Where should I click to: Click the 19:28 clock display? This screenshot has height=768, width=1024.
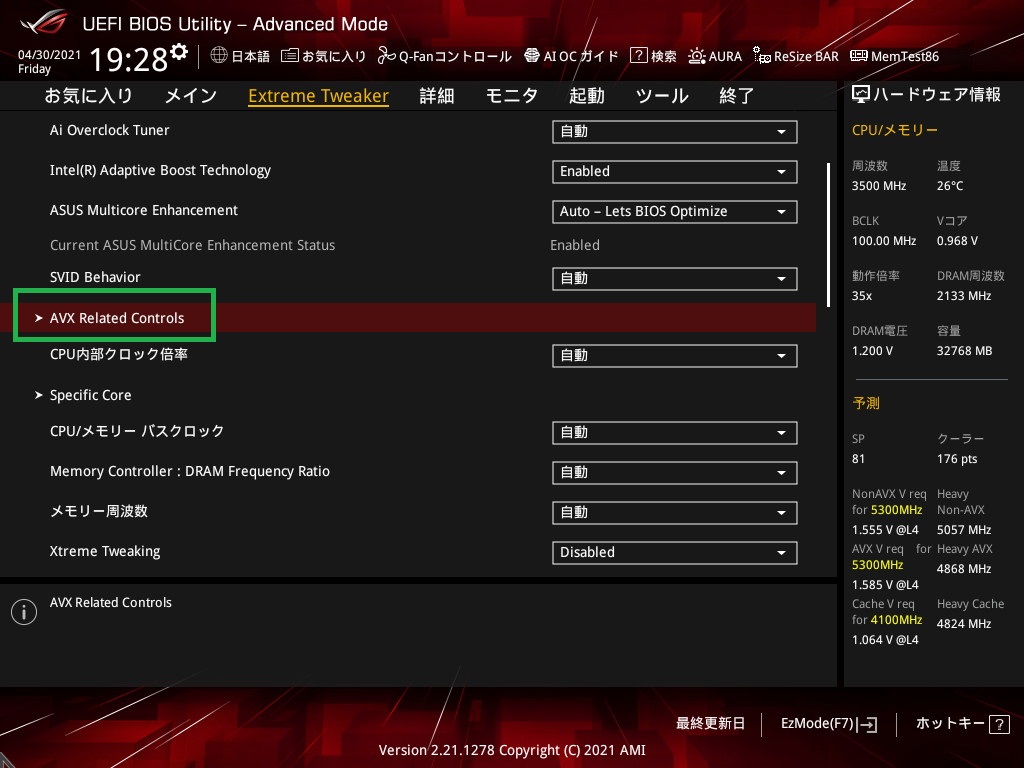click(x=129, y=59)
